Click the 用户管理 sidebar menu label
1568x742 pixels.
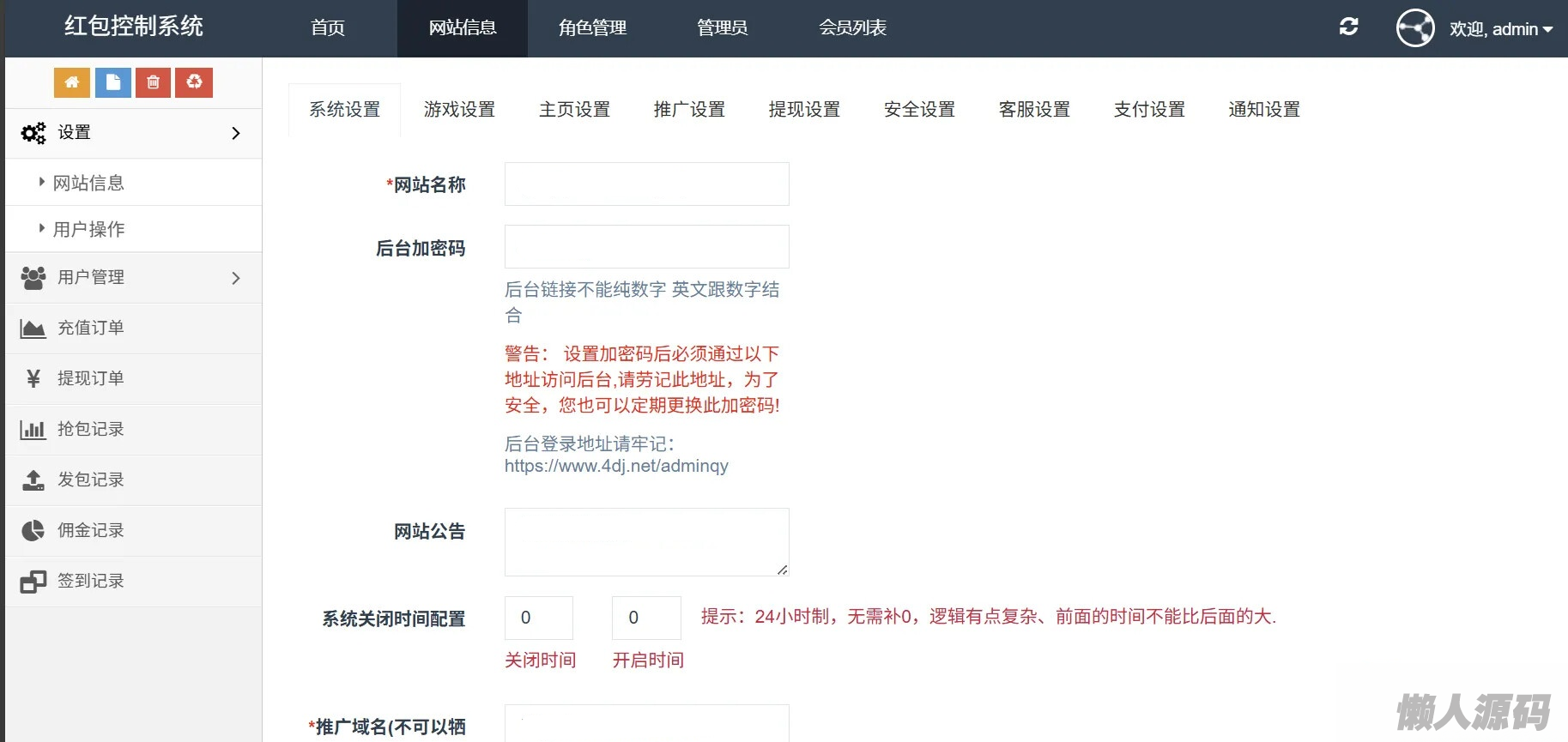91,278
